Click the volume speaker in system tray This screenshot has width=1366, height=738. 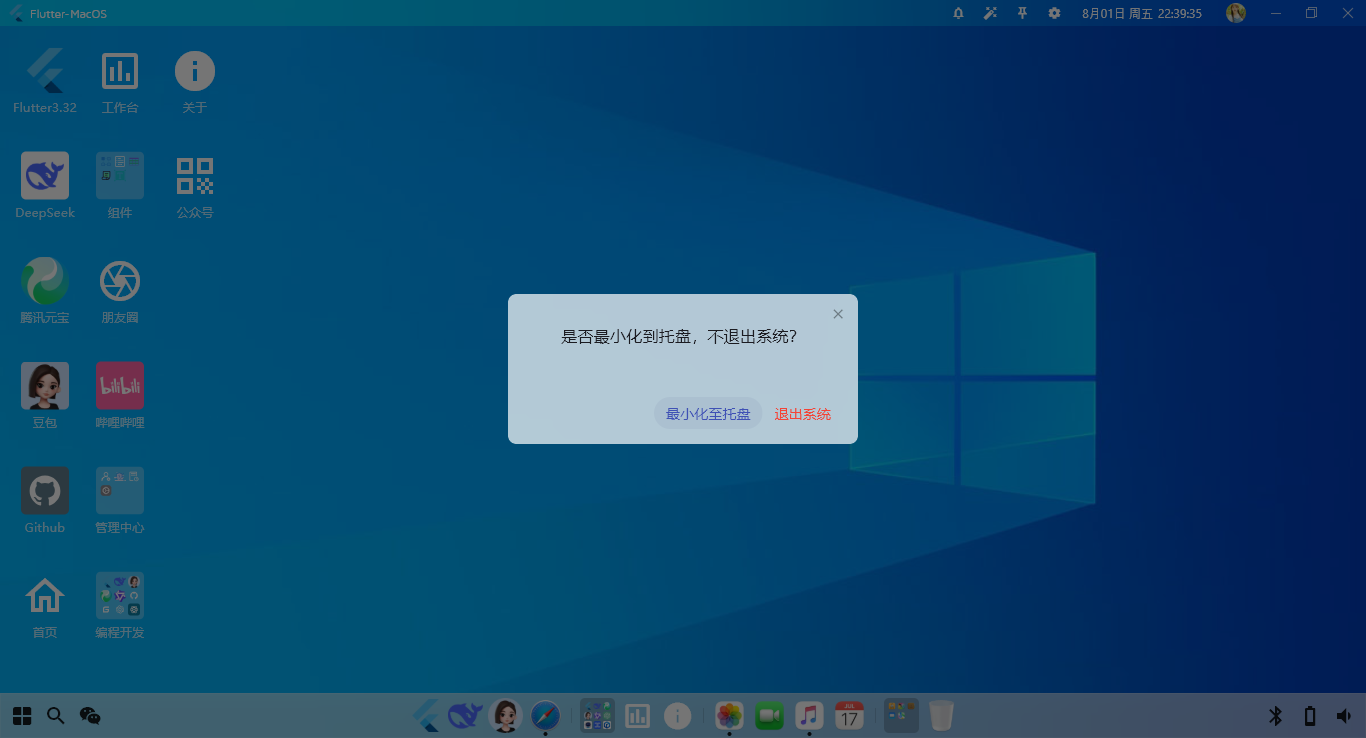click(1344, 715)
